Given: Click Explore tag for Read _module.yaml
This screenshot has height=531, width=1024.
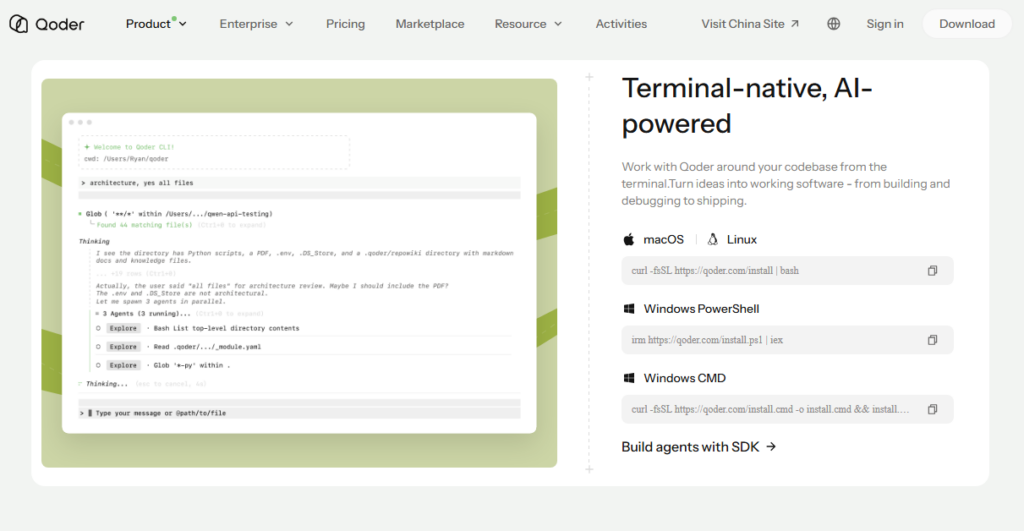Looking at the screenshot, I should point(123,347).
